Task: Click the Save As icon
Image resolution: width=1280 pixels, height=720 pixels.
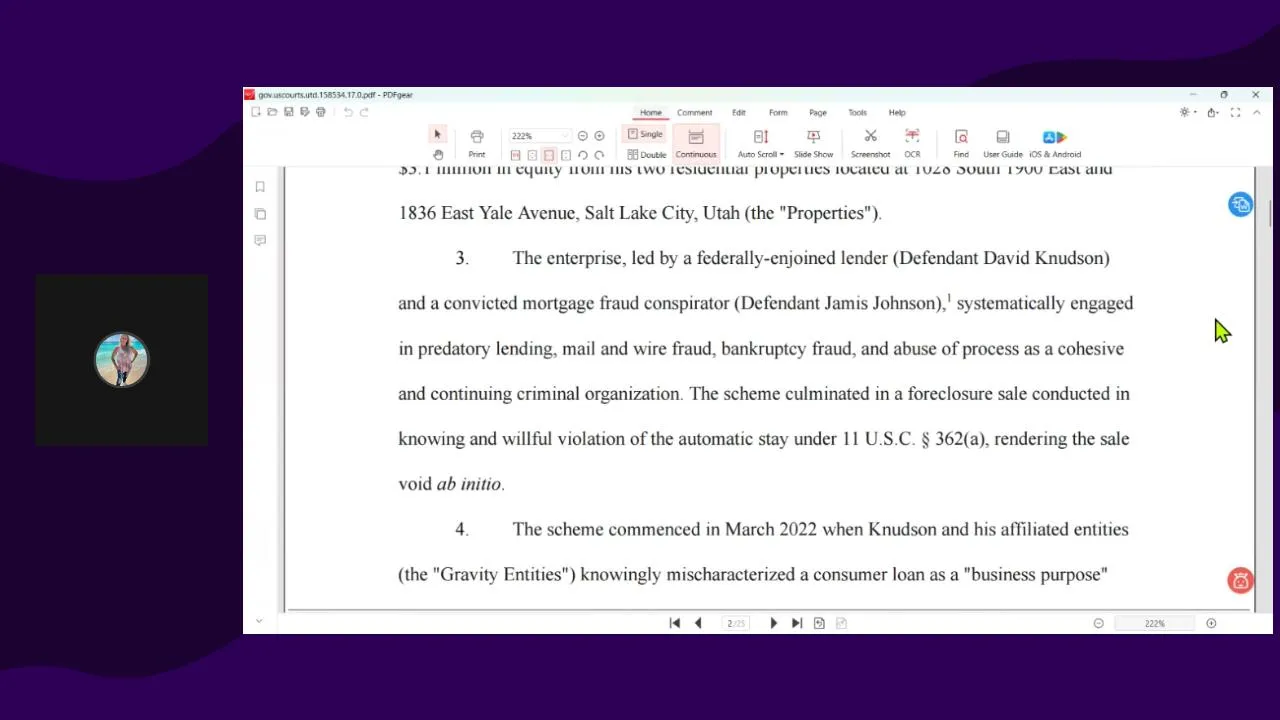Action: [304, 112]
